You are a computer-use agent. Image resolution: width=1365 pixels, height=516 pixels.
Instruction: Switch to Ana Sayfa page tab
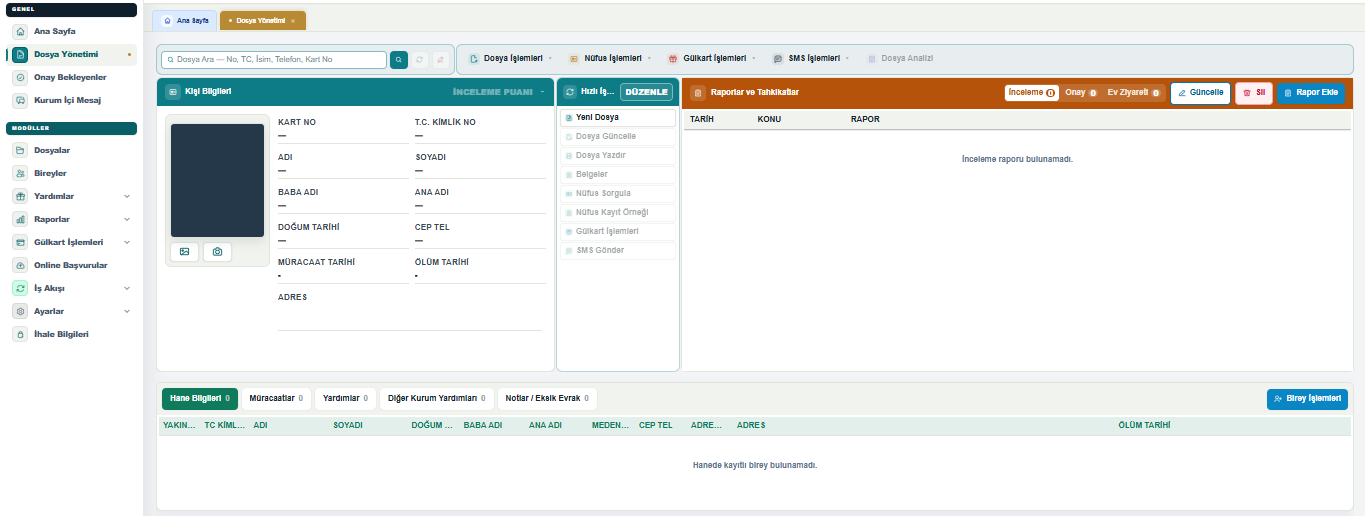coord(185,20)
